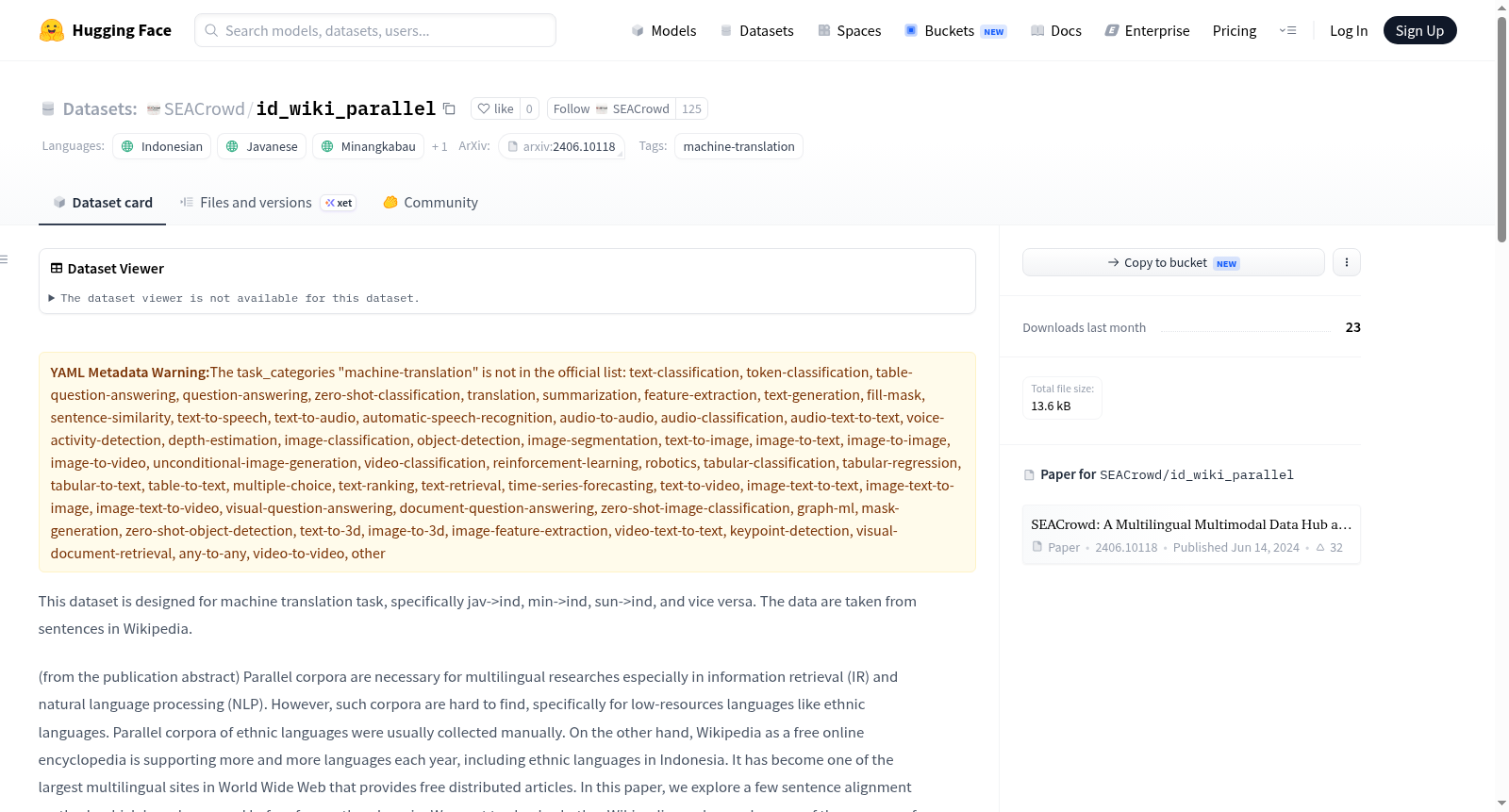Open arxiv:2406.10118 paper tag
The width and height of the screenshot is (1509, 812).
(561, 146)
